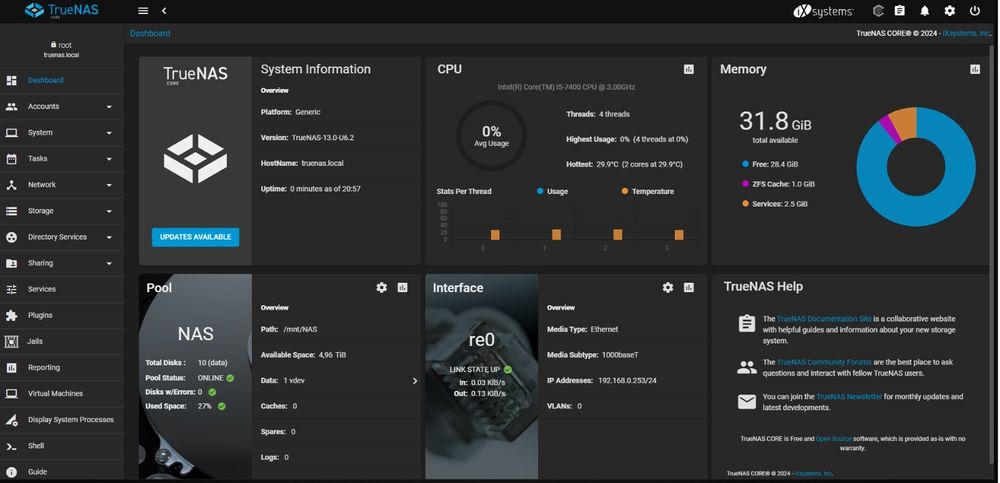Open the Shell menu item
Image resolution: width=1000 pixels, height=483 pixels.
tap(62, 446)
